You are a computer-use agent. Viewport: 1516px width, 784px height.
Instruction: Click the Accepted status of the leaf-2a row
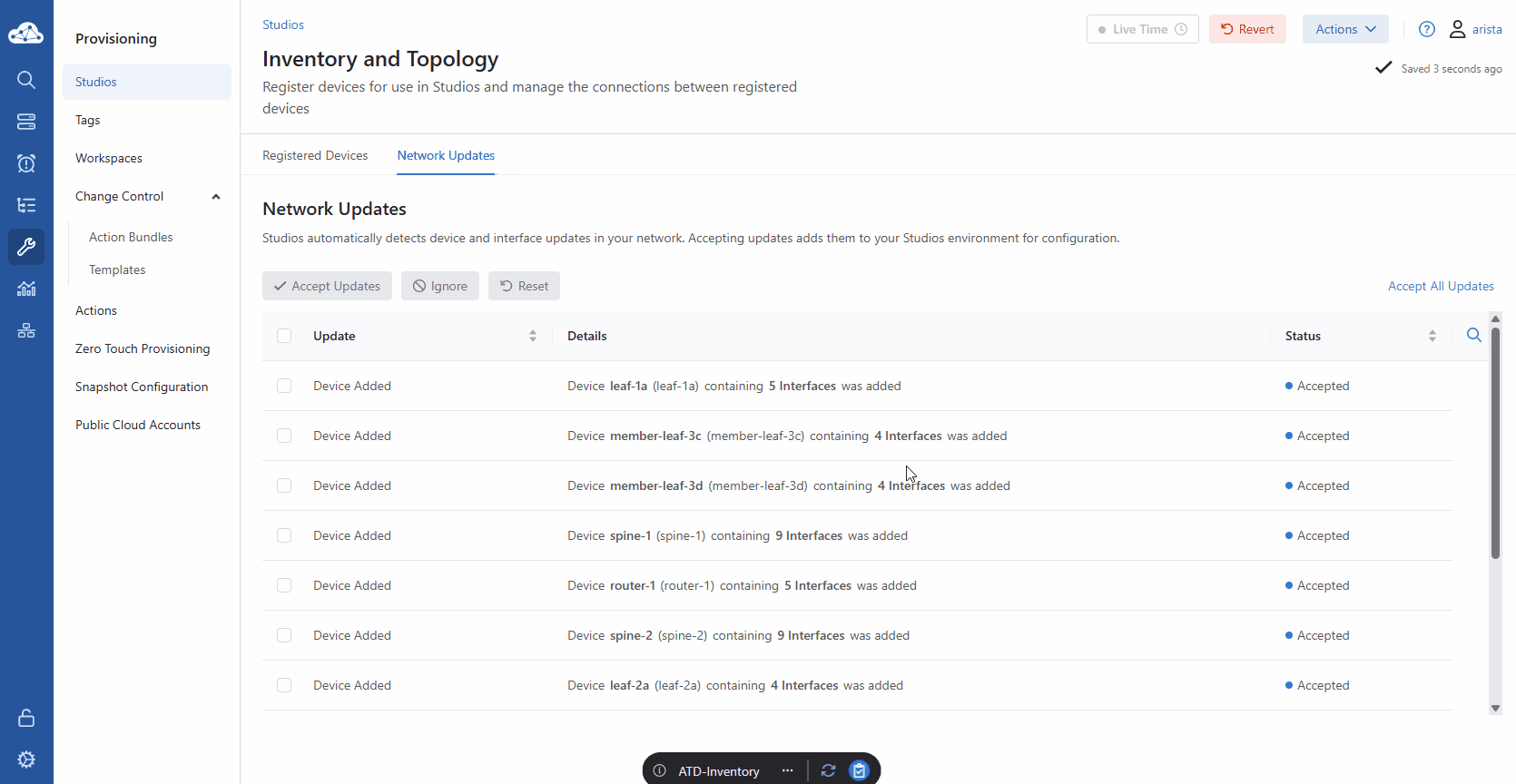(1317, 685)
